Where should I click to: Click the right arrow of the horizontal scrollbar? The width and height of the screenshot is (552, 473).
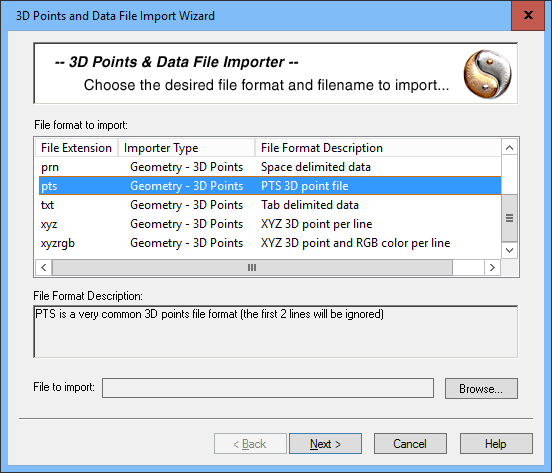click(492, 267)
